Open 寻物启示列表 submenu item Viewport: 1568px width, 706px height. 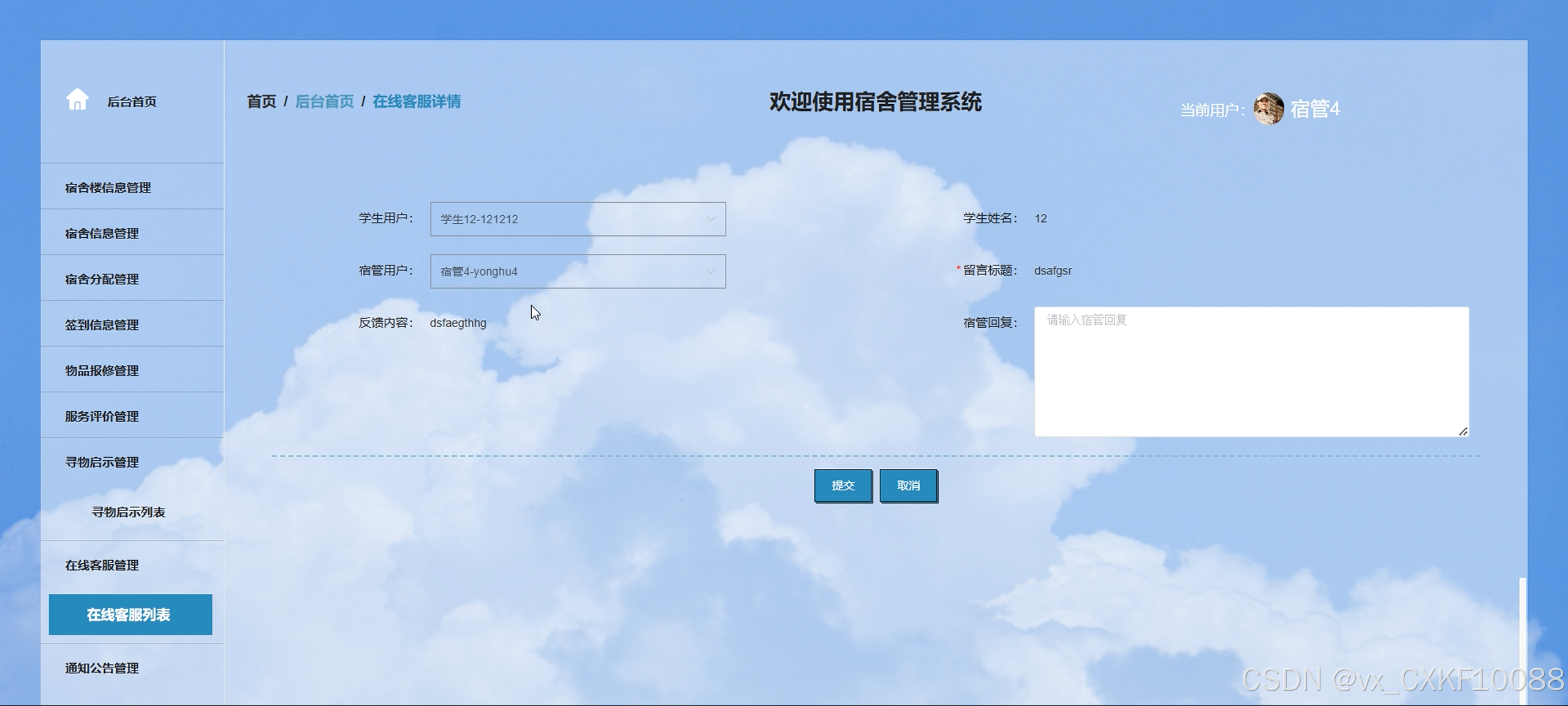click(128, 512)
